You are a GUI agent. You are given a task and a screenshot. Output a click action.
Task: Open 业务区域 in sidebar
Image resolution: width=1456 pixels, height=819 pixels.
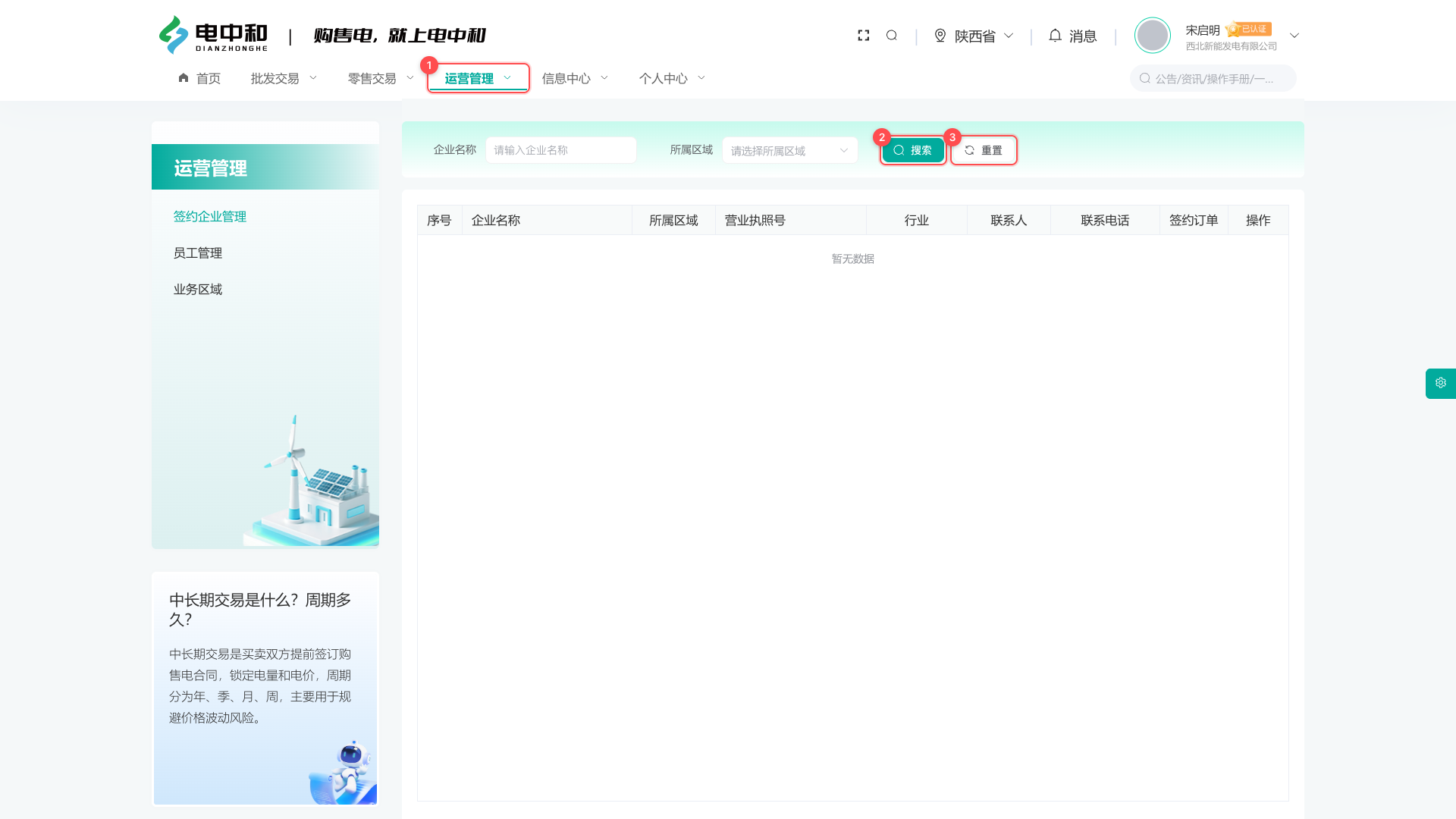198,289
